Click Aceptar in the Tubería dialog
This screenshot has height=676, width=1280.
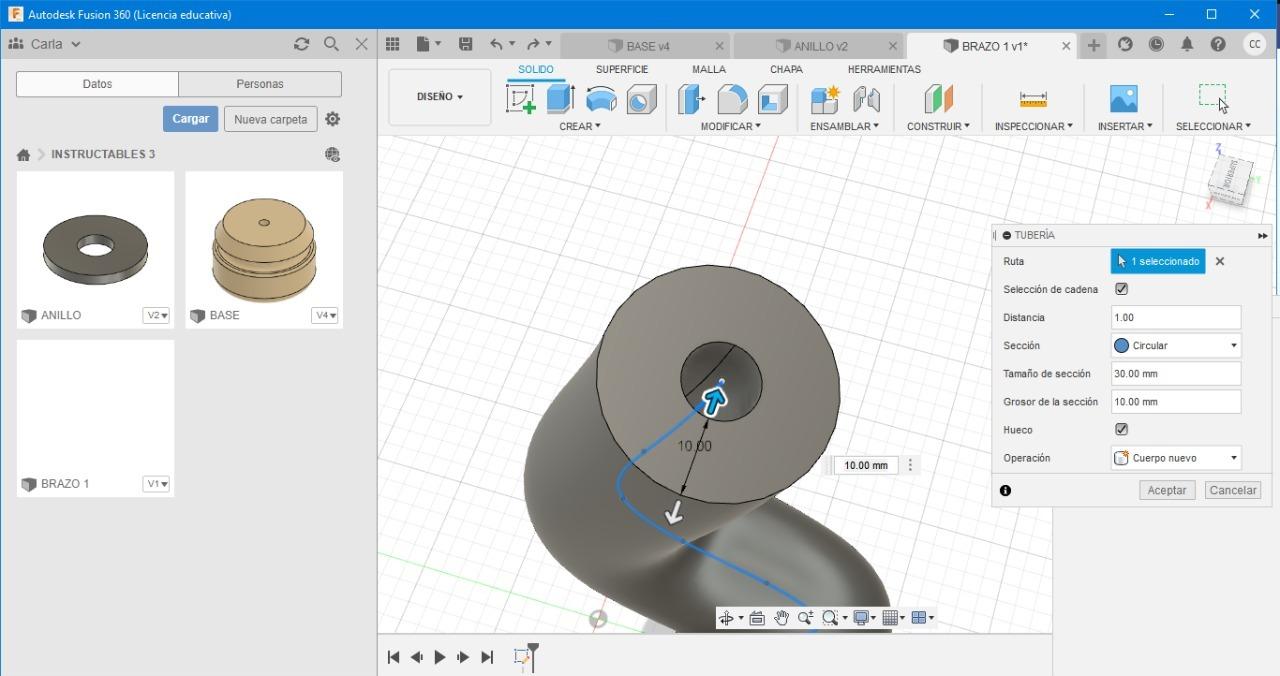point(1167,490)
